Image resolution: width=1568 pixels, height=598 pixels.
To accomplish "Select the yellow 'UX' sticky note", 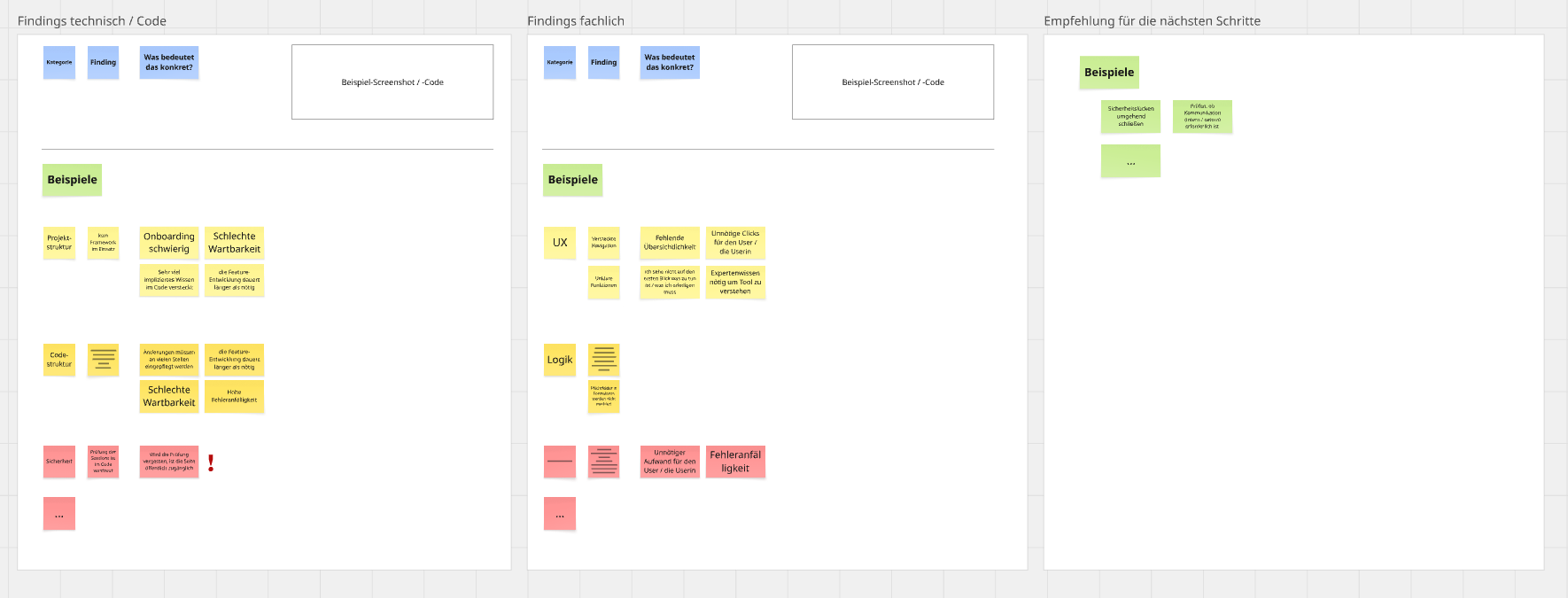I will click(x=560, y=243).
